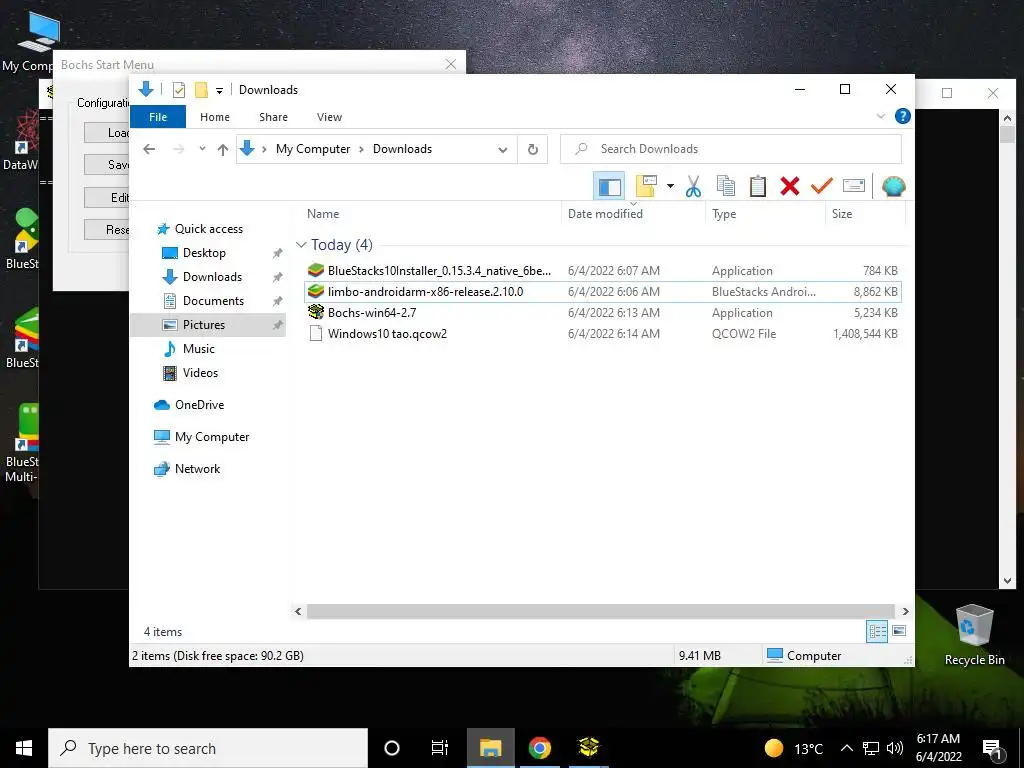1024x768 pixels.
Task: Open the Home ribbon tab
Action: coord(215,117)
